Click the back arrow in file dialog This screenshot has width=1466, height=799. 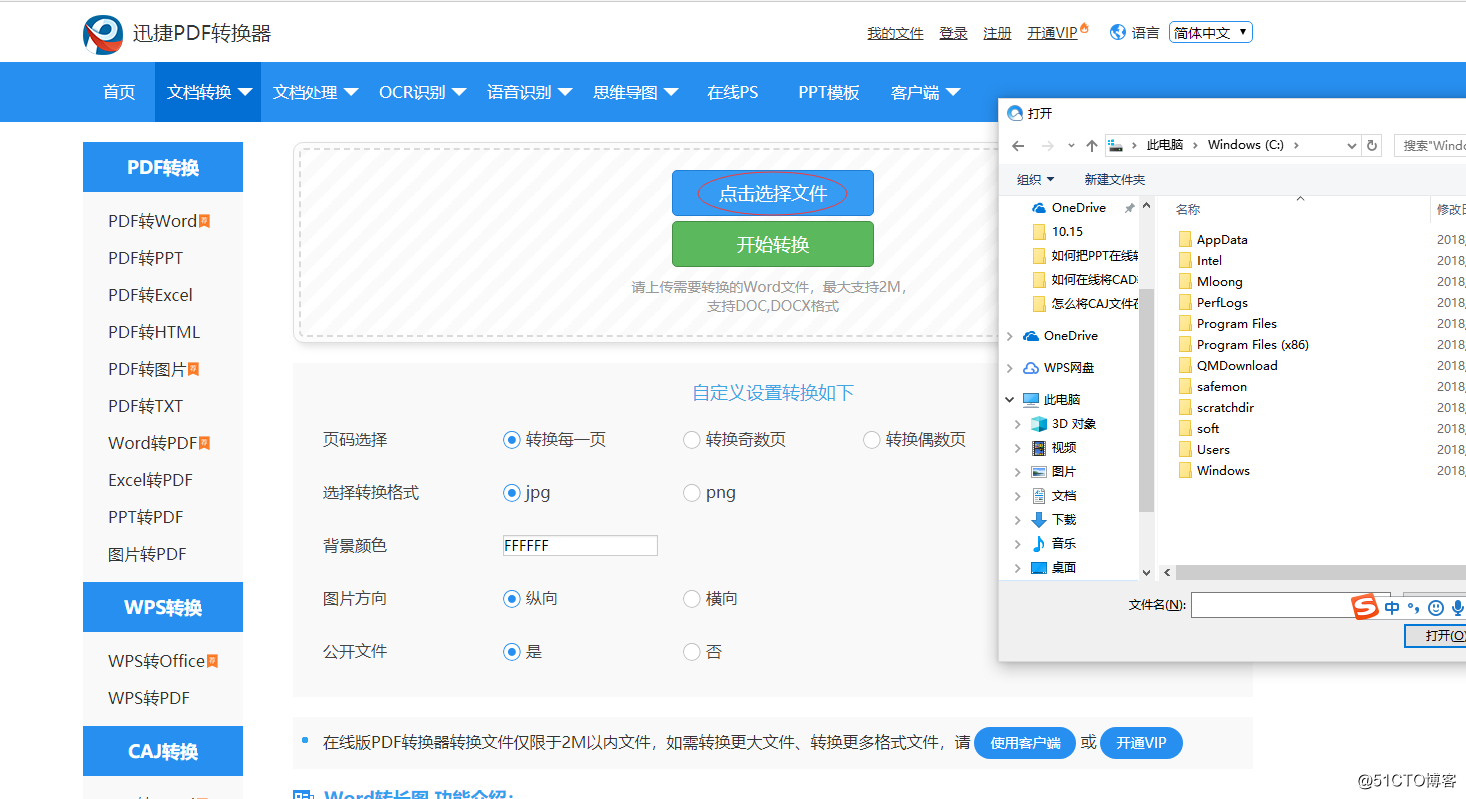(x=1018, y=145)
